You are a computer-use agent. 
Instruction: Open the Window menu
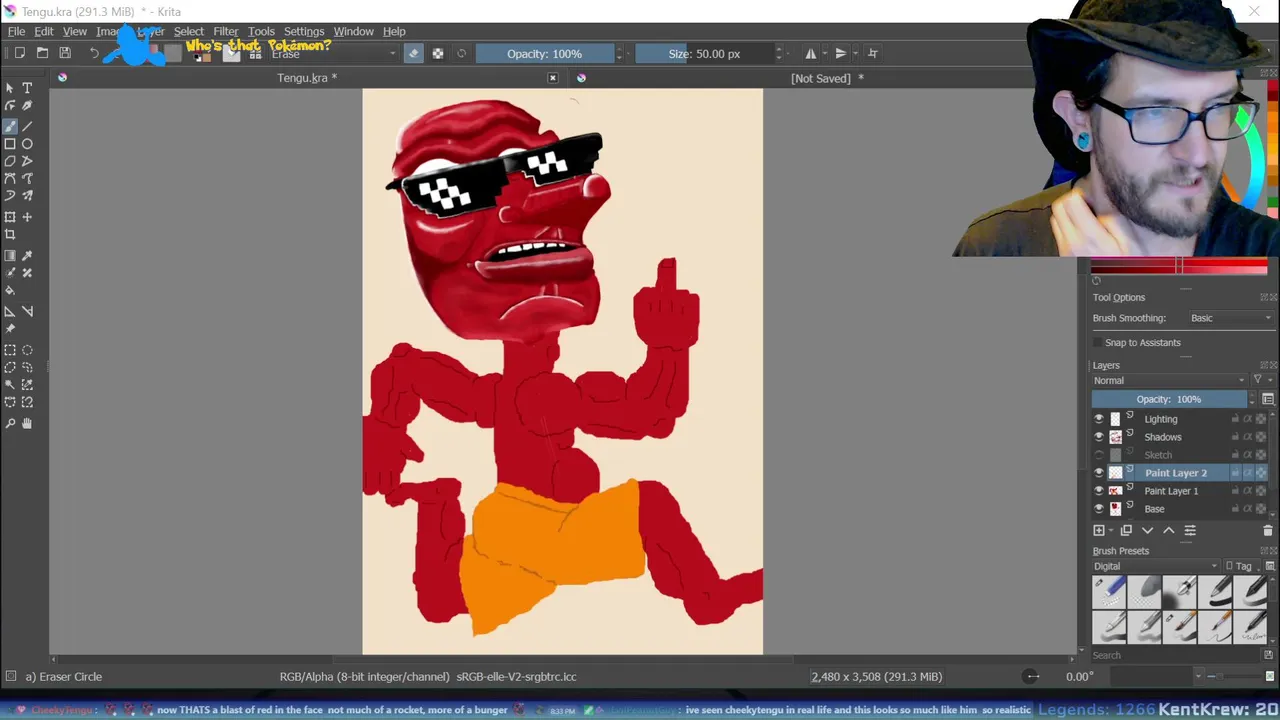pos(353,31)
